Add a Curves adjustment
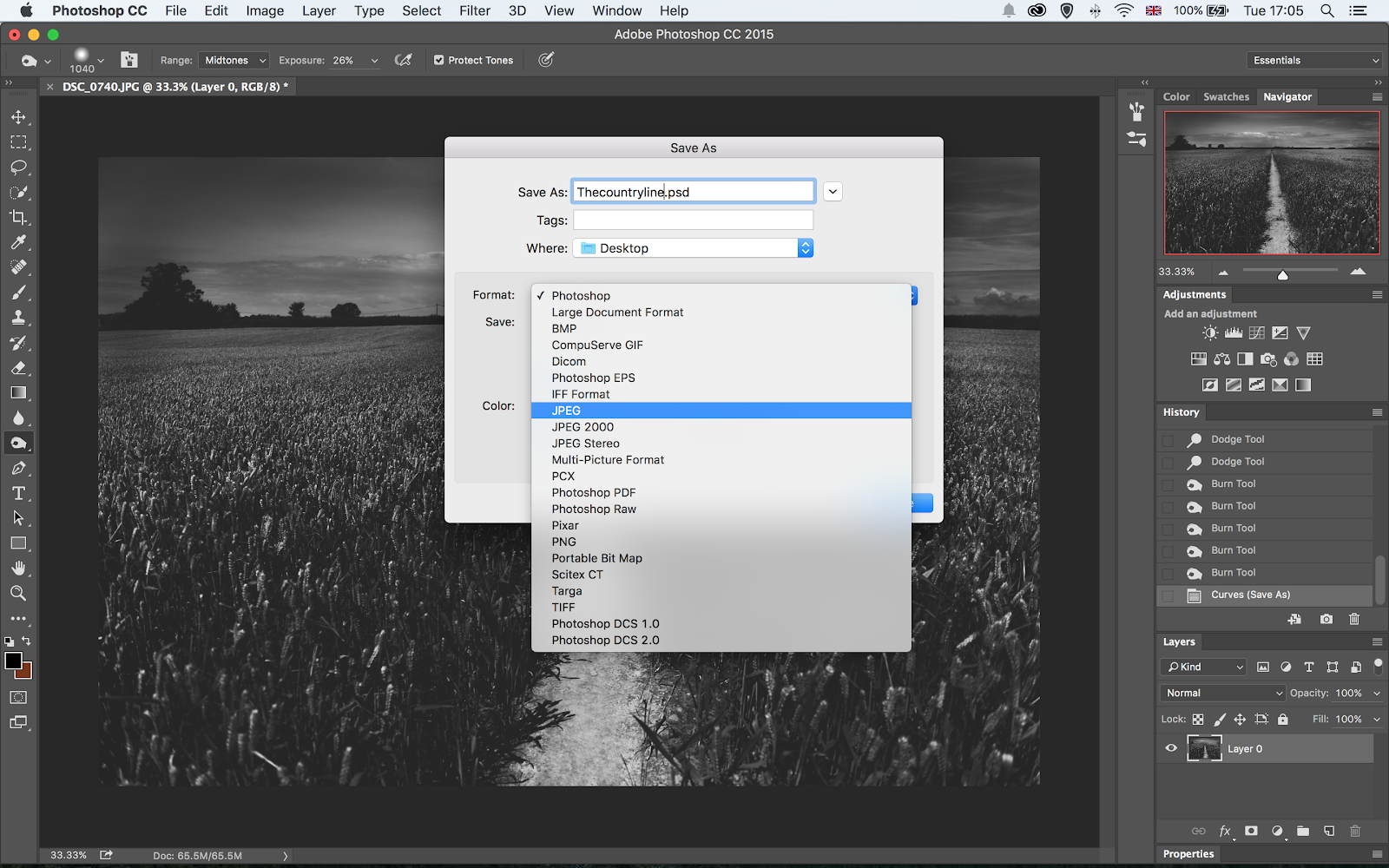 (1257, 333)
